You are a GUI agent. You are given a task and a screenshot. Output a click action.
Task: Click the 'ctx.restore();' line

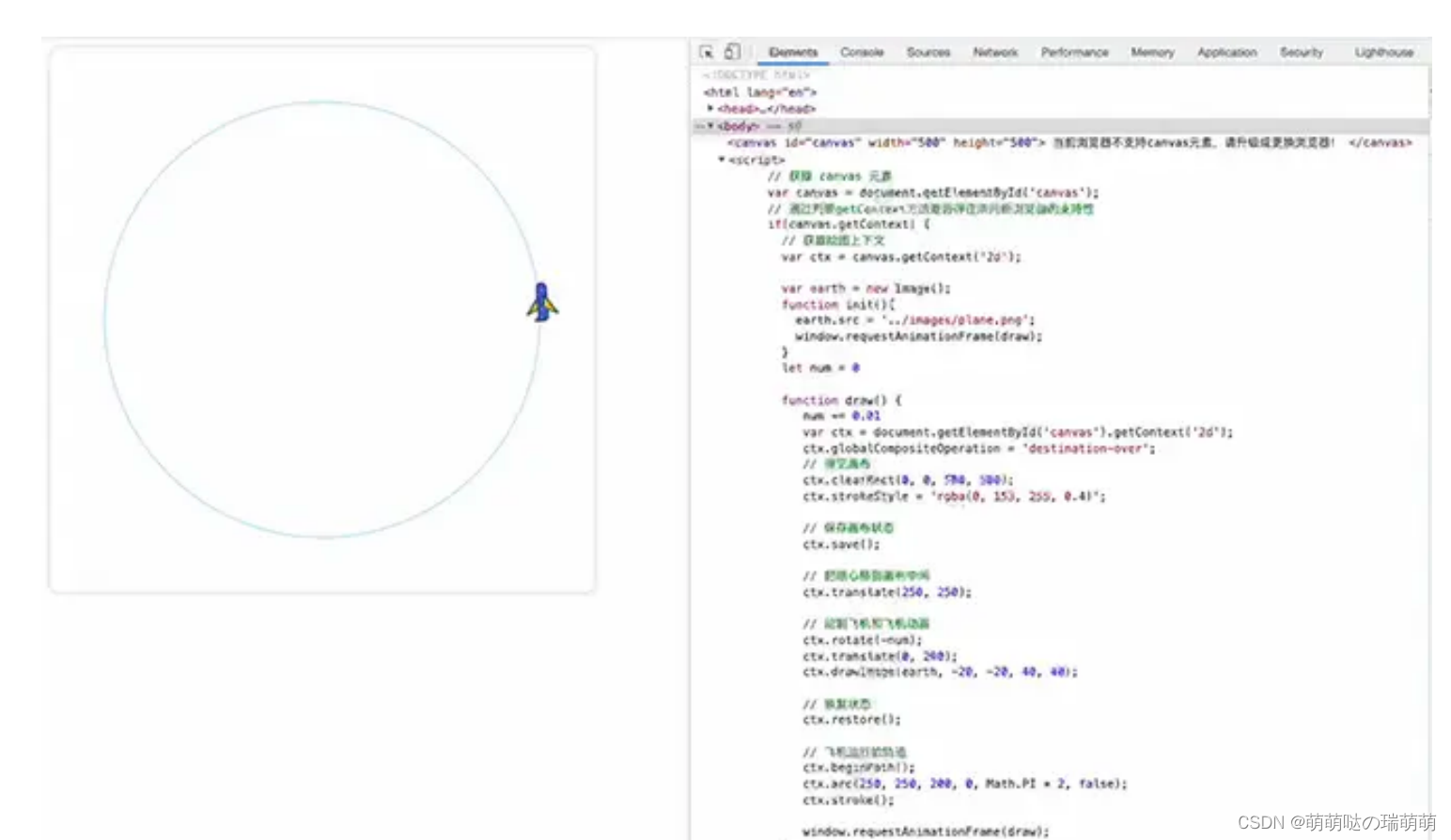click(851, 720)
